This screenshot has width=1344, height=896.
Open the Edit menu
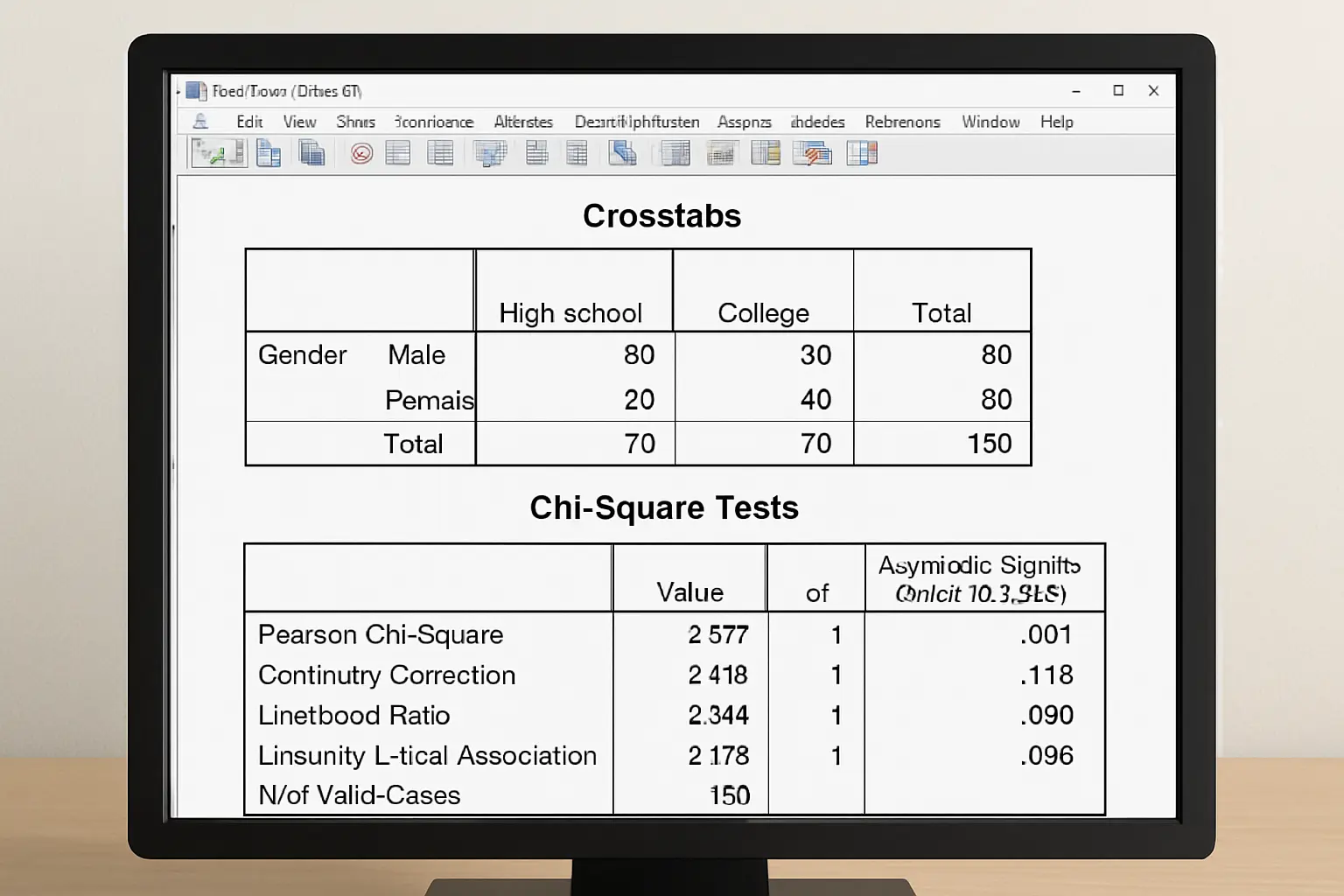coord(249,122)
